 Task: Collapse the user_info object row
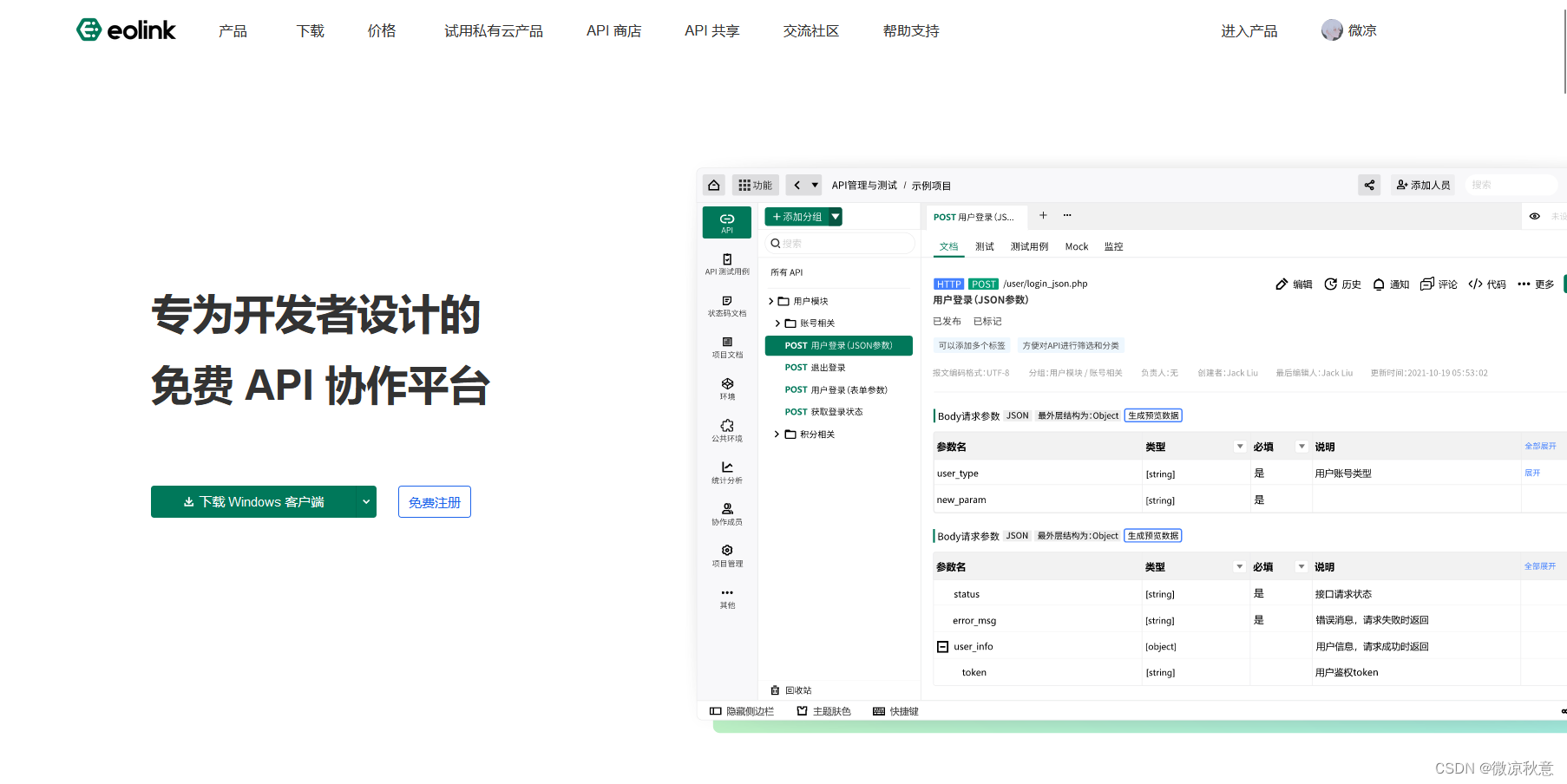tap(942, 647)
